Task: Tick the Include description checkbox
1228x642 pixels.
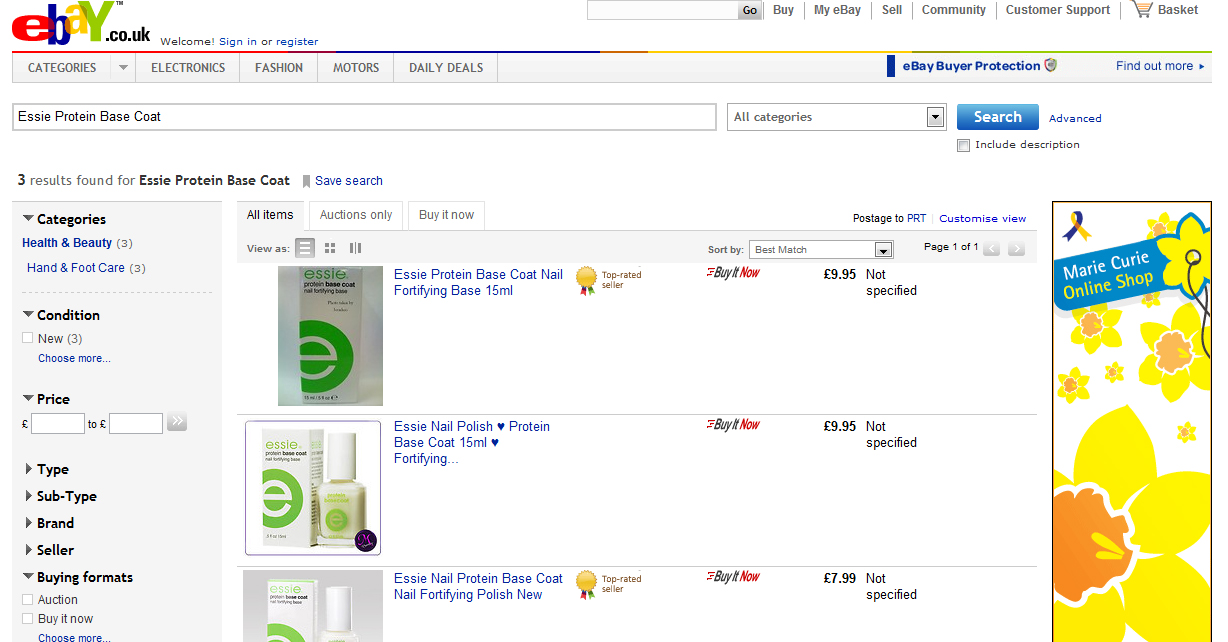Action: pyautogui.click(x=963, y=145)
